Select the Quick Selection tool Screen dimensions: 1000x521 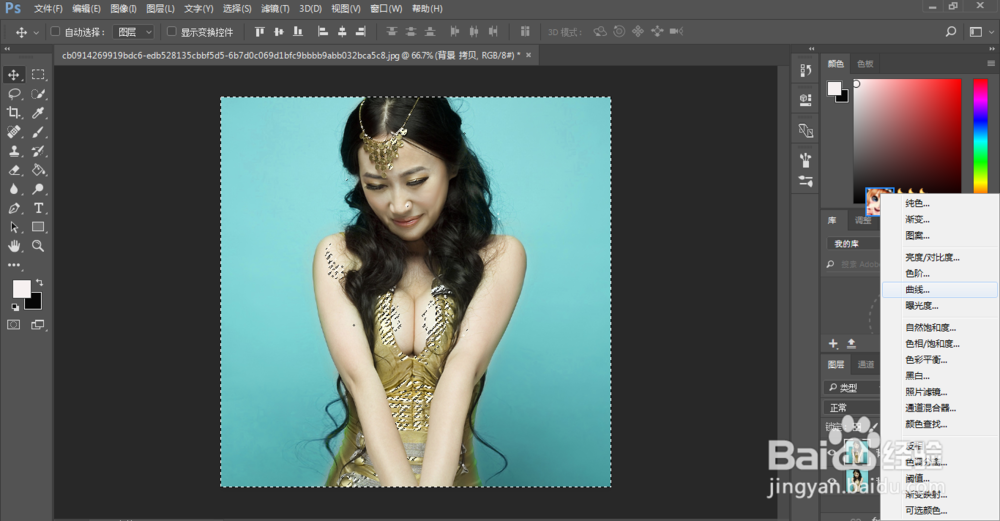click(38, 94)
